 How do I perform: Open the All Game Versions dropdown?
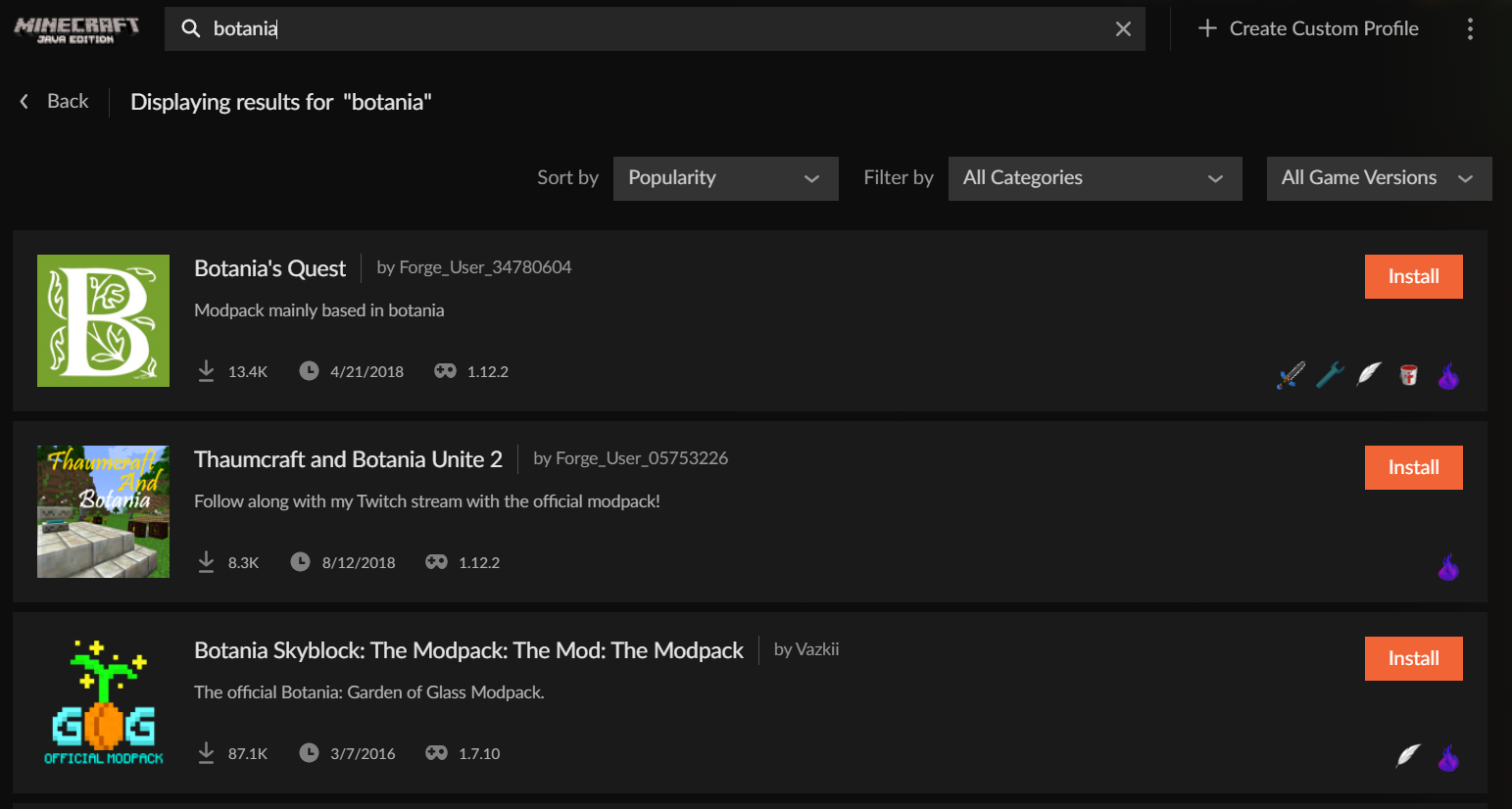point(1379,178)
